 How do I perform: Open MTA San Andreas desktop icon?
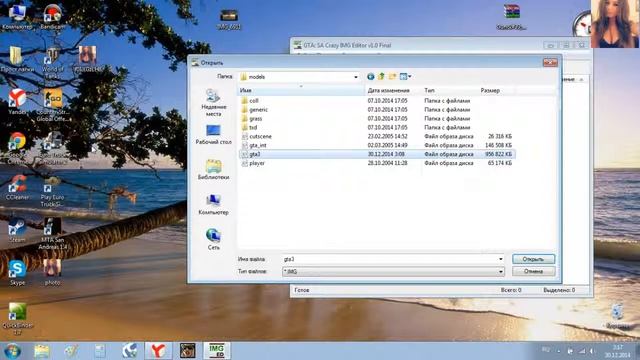pos(53,233)
